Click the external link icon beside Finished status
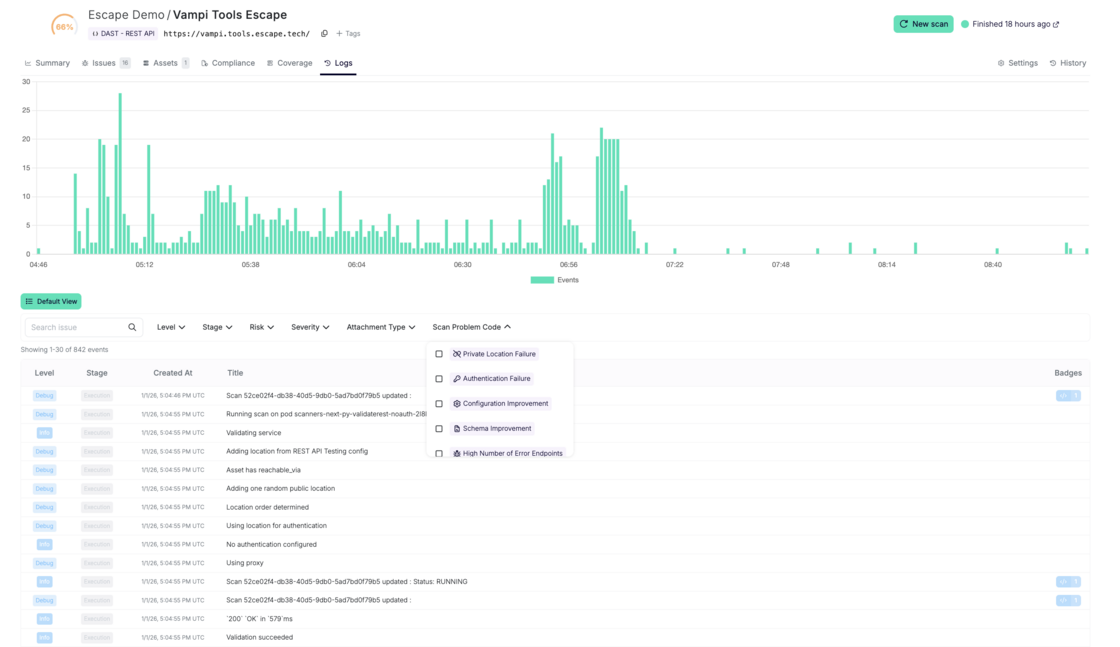The height and width of the screenshot is (647, 1120). (1056, 24)
